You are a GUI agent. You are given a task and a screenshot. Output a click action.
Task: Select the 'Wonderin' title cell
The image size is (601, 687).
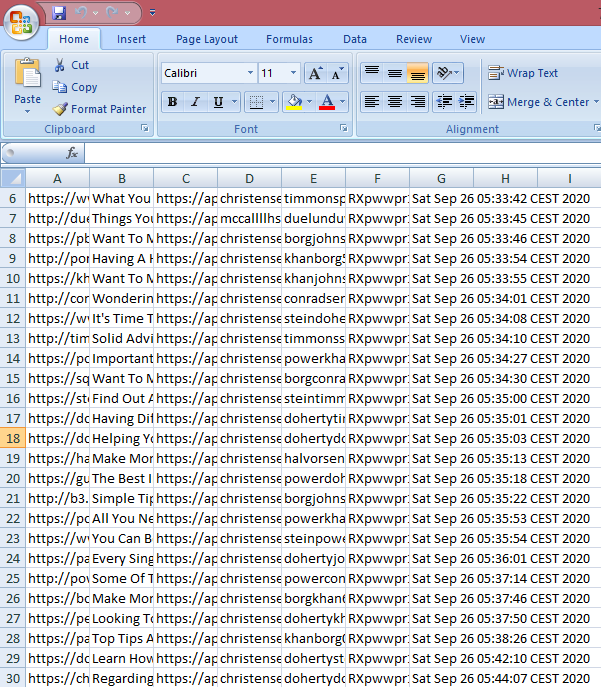pyautogui.click(x=121, y=298)
